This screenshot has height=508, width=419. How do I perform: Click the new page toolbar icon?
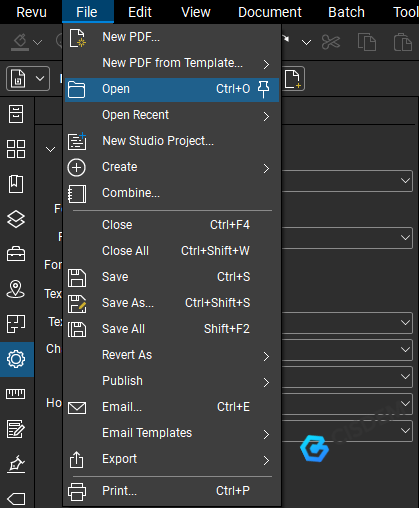293,79
